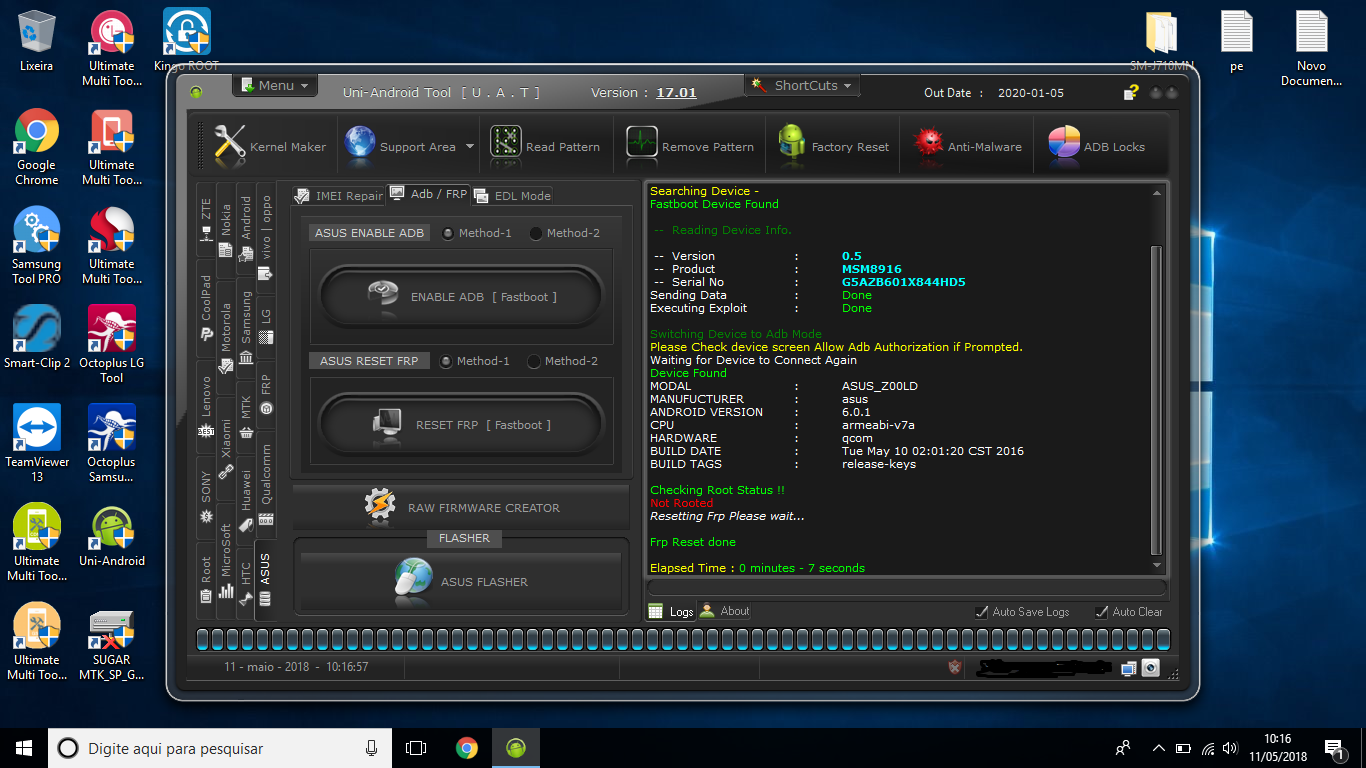This screenshot has height=768, width=1366.
Task: Open Smart-Clip 2 desktop shortcut
Action: [x=37, y=337]
